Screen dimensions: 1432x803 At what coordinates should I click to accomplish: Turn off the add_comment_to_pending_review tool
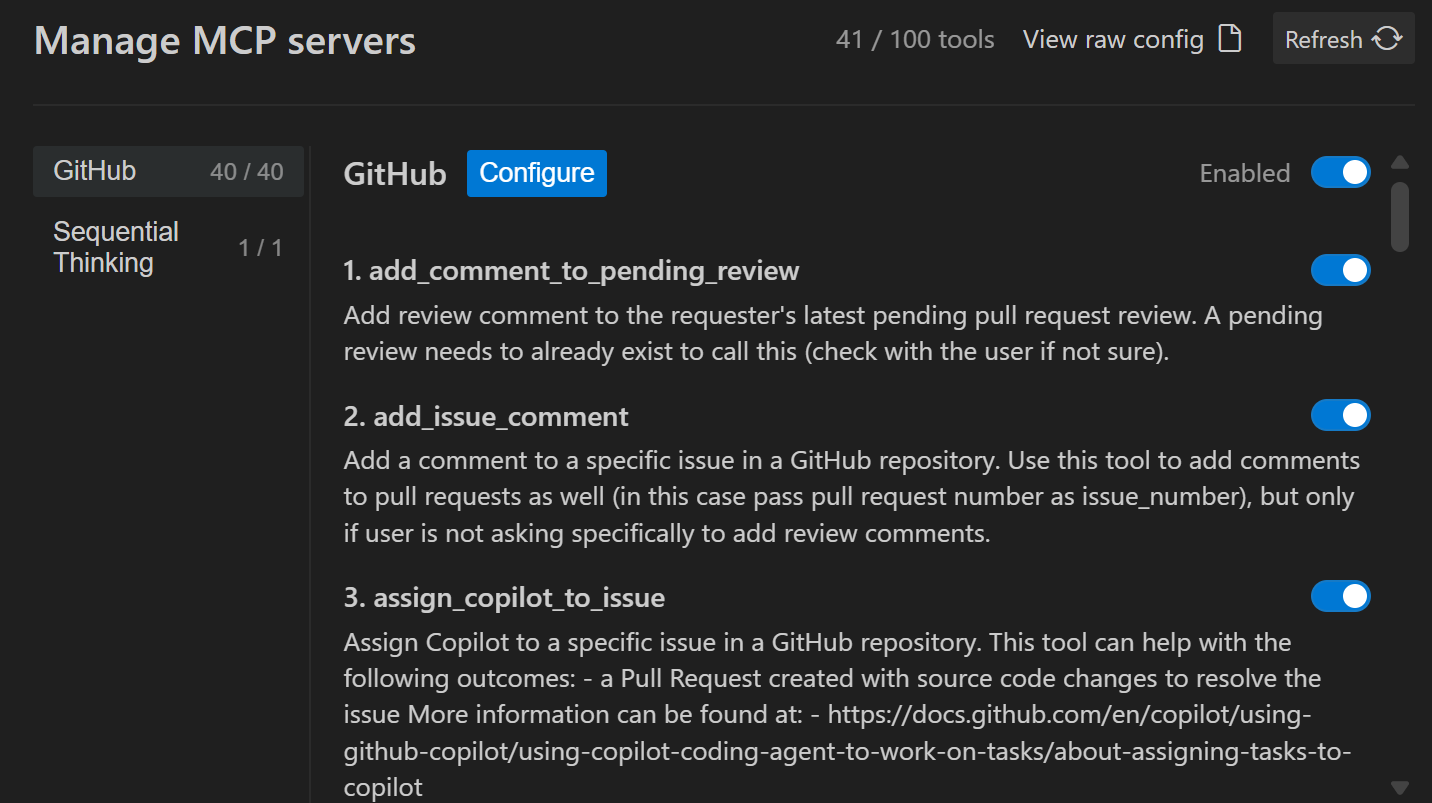coord(1340,270)
